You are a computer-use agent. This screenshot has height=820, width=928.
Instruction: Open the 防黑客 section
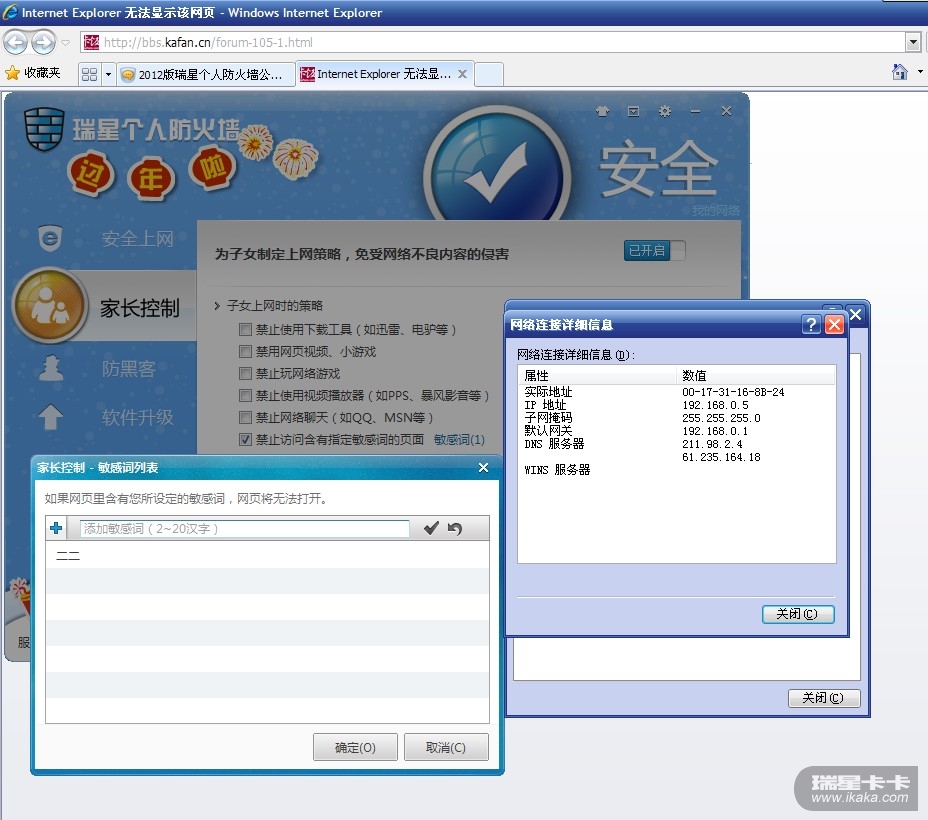(128, 369)
